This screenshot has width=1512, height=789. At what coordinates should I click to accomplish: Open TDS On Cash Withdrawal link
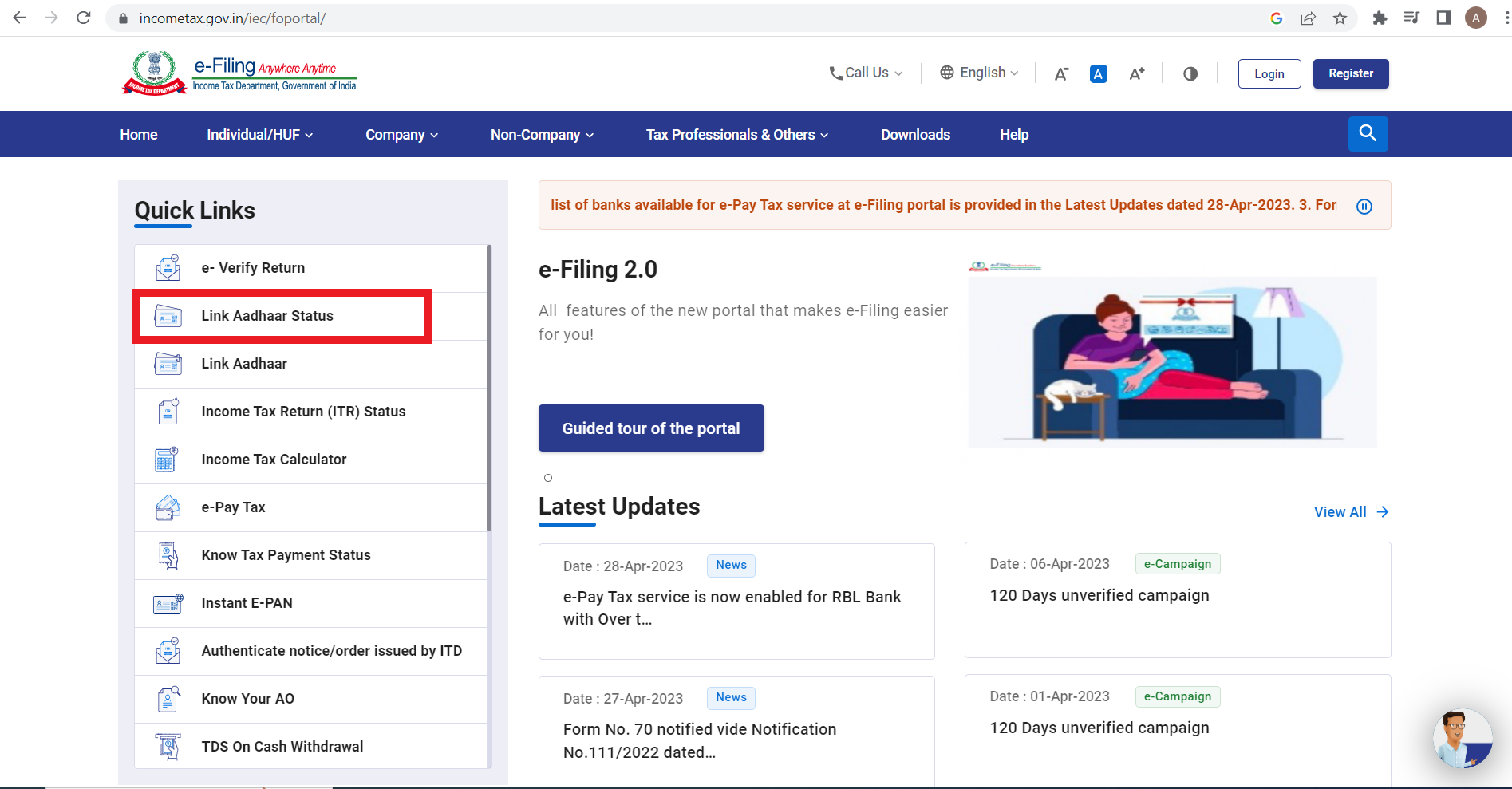[310, 747]
